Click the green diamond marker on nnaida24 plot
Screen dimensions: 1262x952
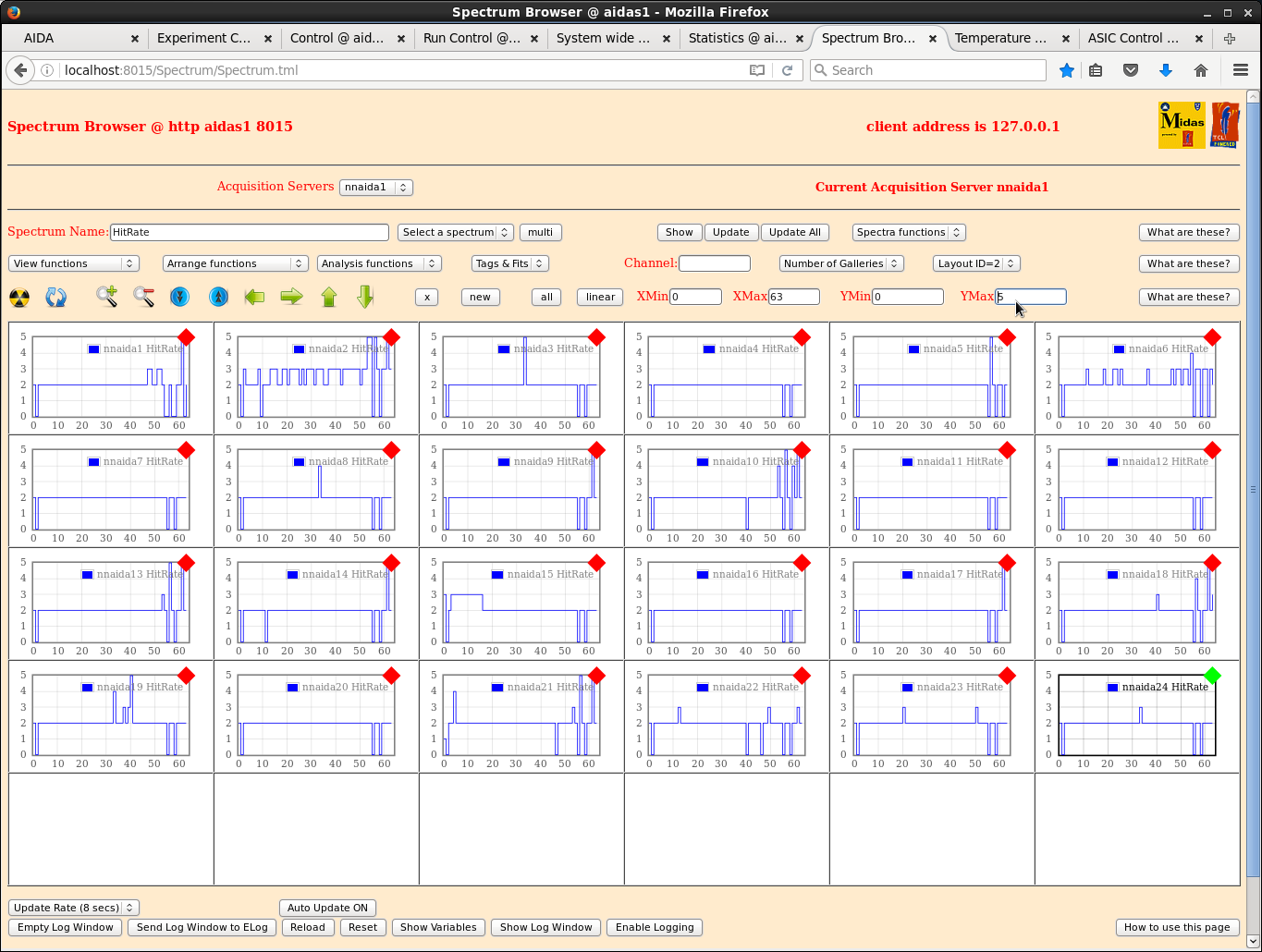pos(1212,676)
